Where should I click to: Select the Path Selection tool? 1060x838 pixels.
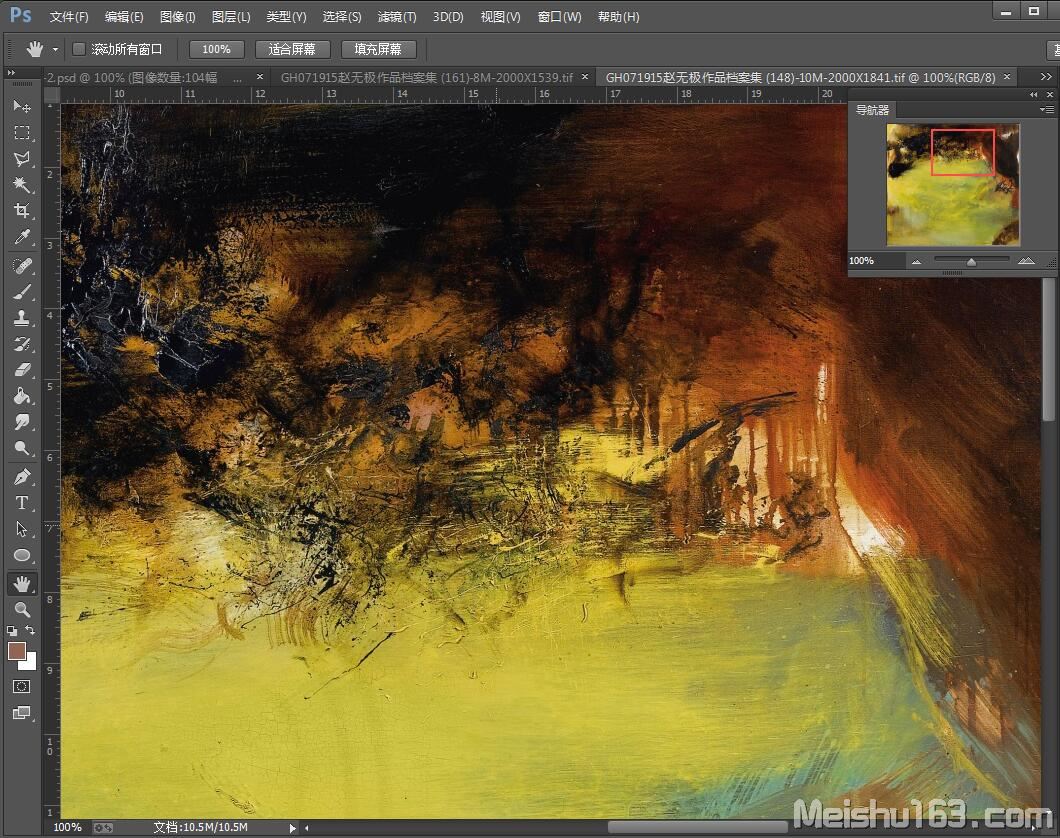tap(22, 529)
